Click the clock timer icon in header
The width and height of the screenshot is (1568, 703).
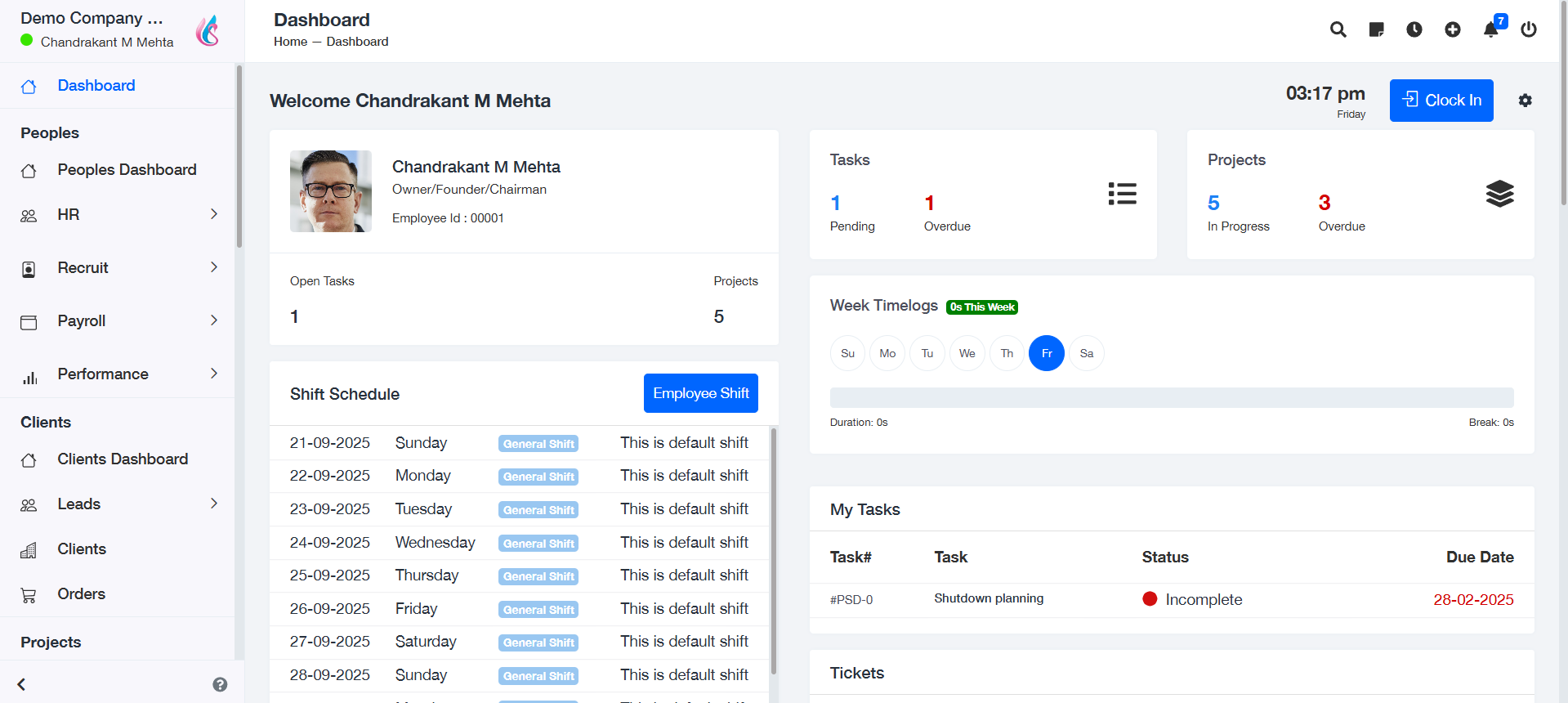(x=1414, y=29)
